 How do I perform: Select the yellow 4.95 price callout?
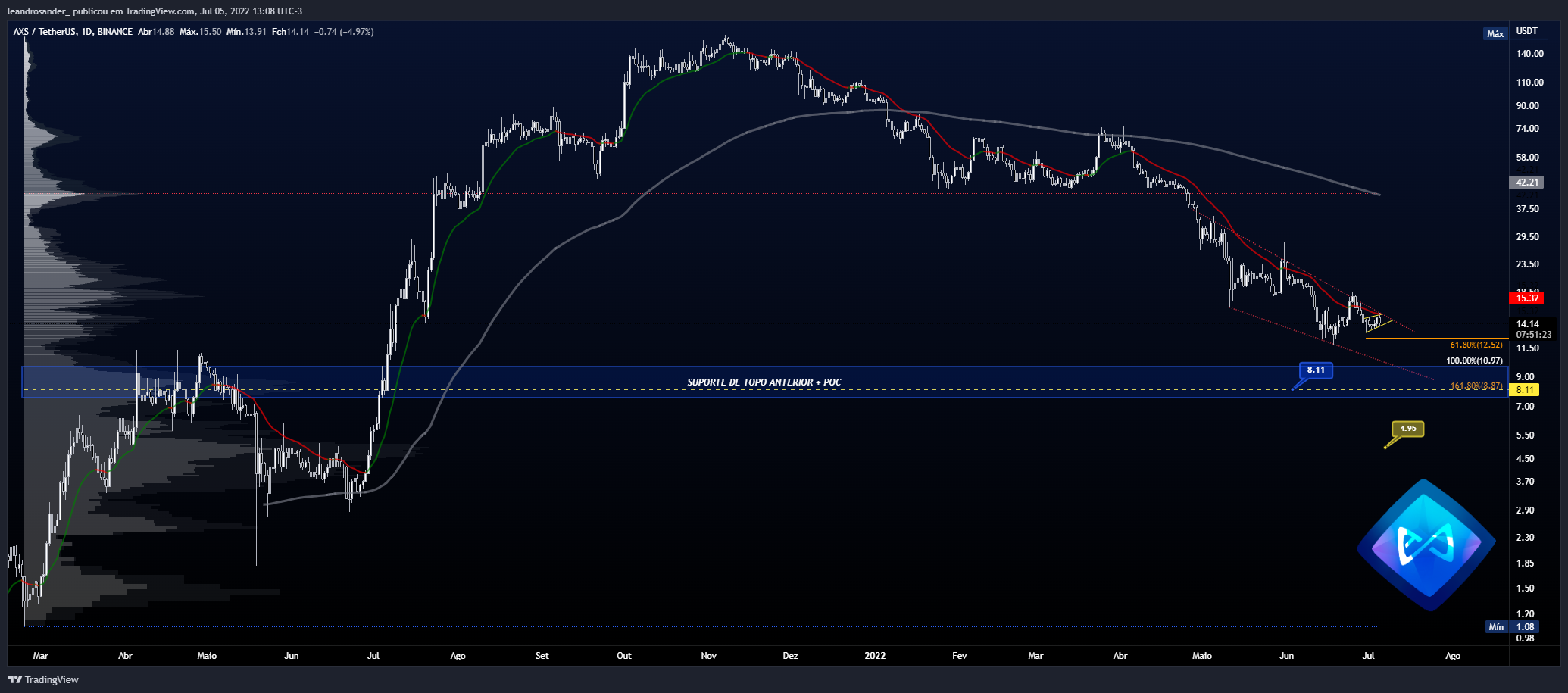click(x=1407, y=429)
